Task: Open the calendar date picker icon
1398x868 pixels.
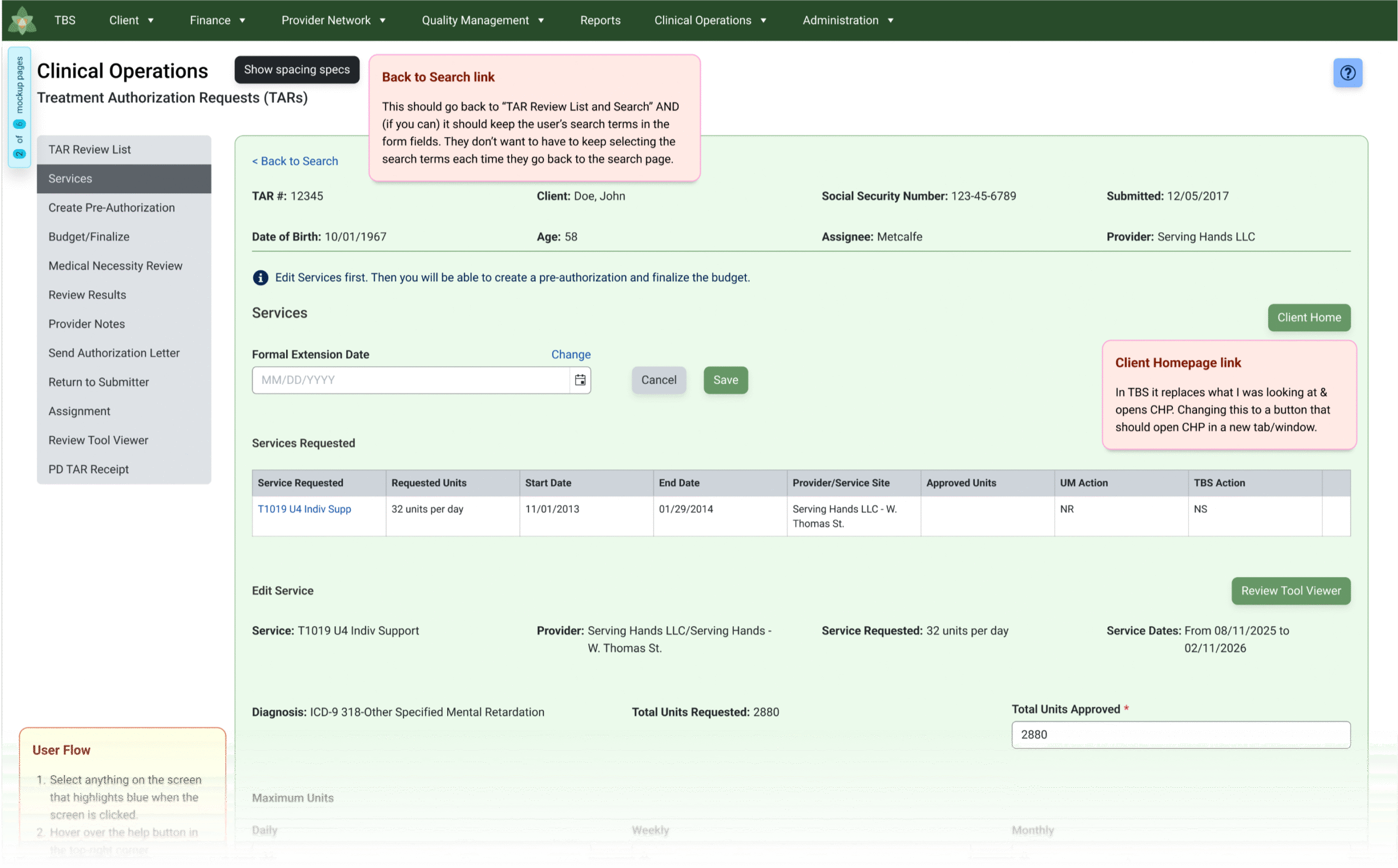Action: pyautogui.click(x=580, y=380)
